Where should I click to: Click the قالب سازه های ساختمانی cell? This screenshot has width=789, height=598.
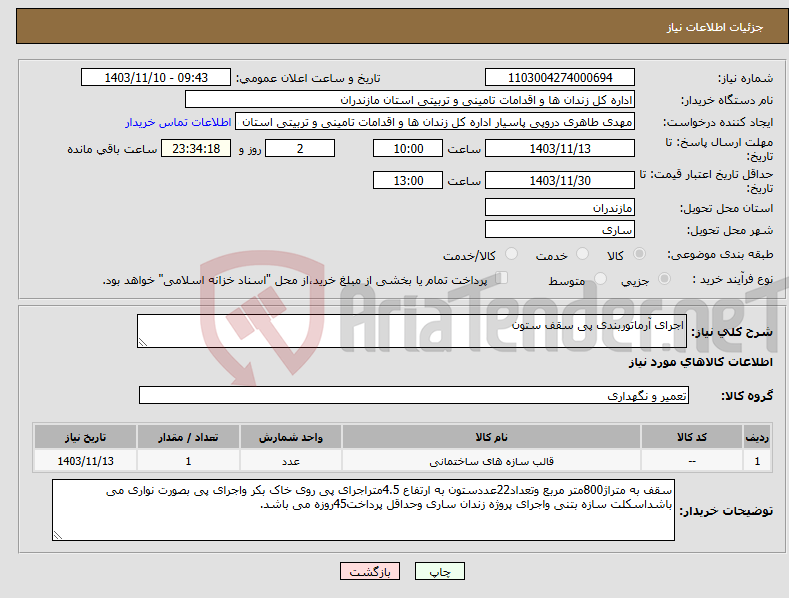(x=491, y=461)
